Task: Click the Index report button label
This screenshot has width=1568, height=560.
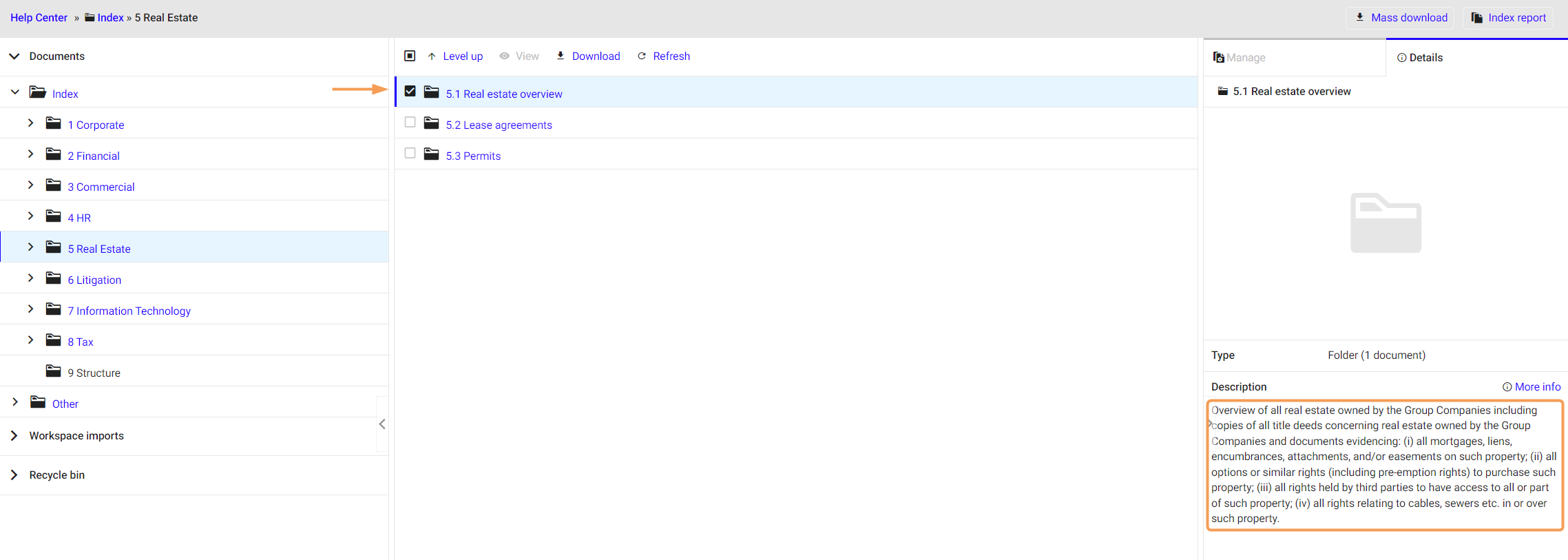Action: point(1517,18)
